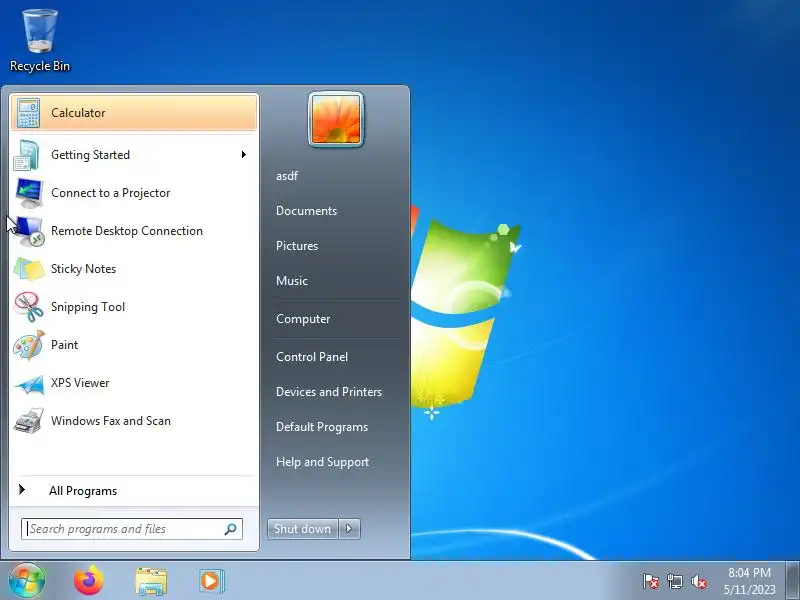Click the XPS Viewer paper plane icon

click(29, 384)
